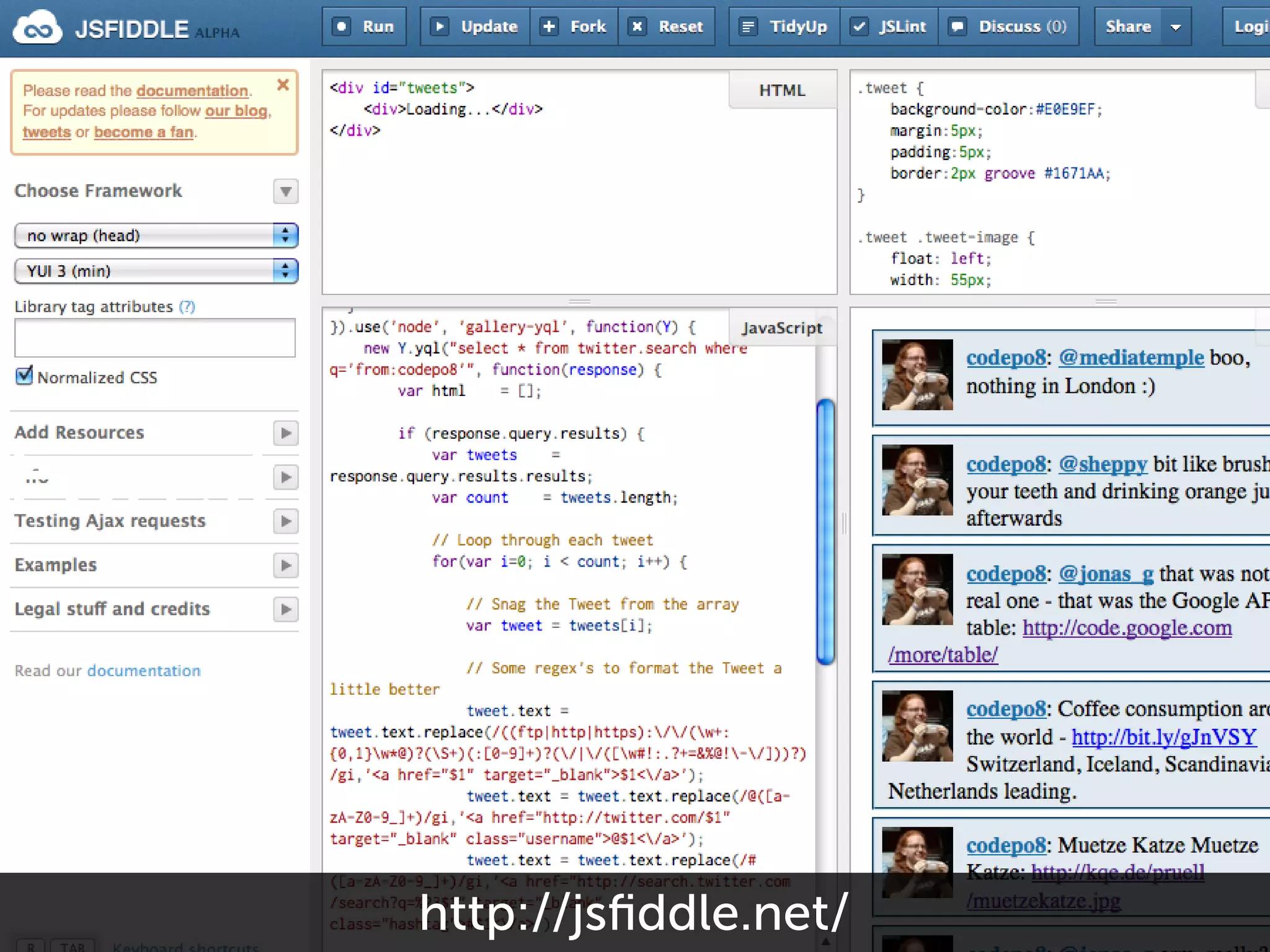Open Read our documentation link
The image size is (1270, 952).
[144, 671]
